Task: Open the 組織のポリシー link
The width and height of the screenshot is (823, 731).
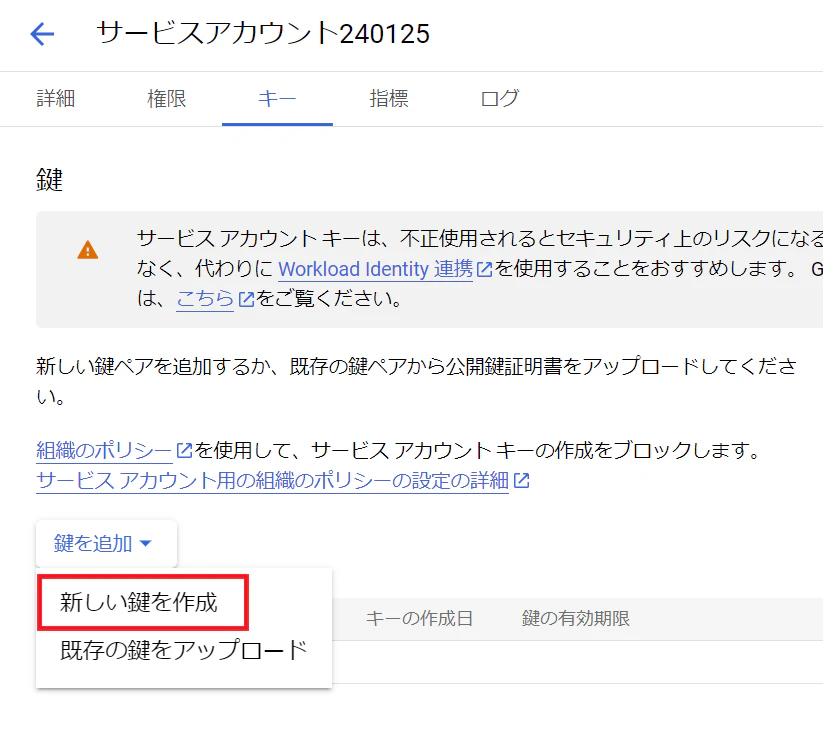Action: pos(104,450)
